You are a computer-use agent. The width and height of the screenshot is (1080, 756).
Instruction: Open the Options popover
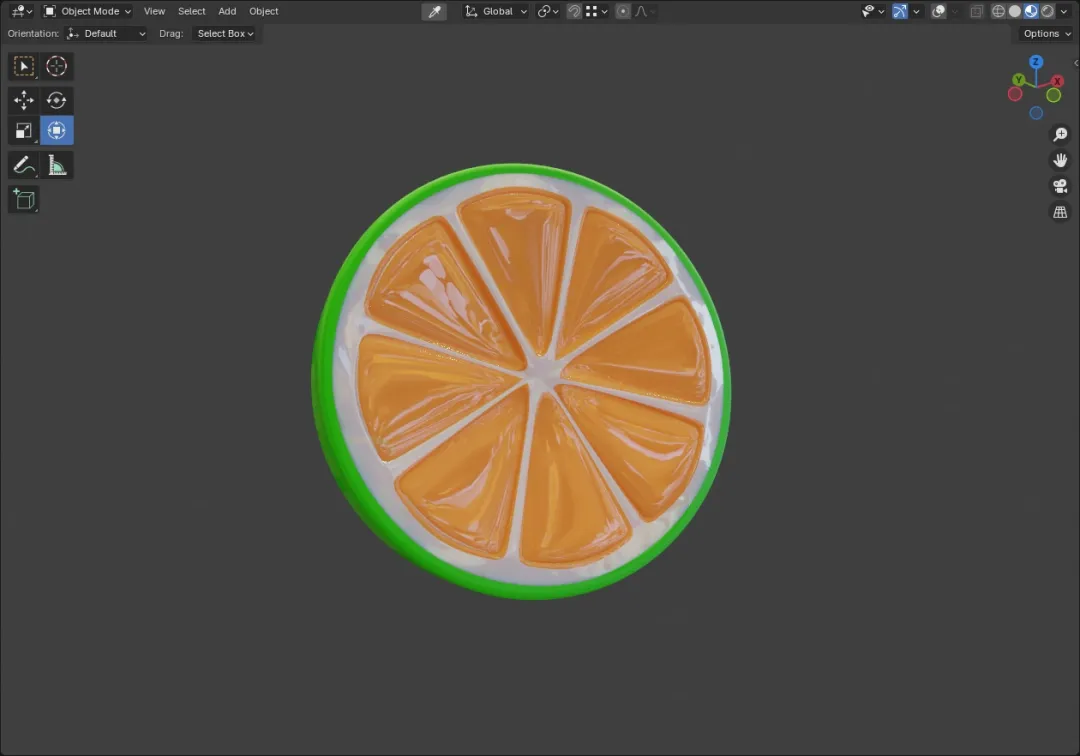tap(1047, 33)
